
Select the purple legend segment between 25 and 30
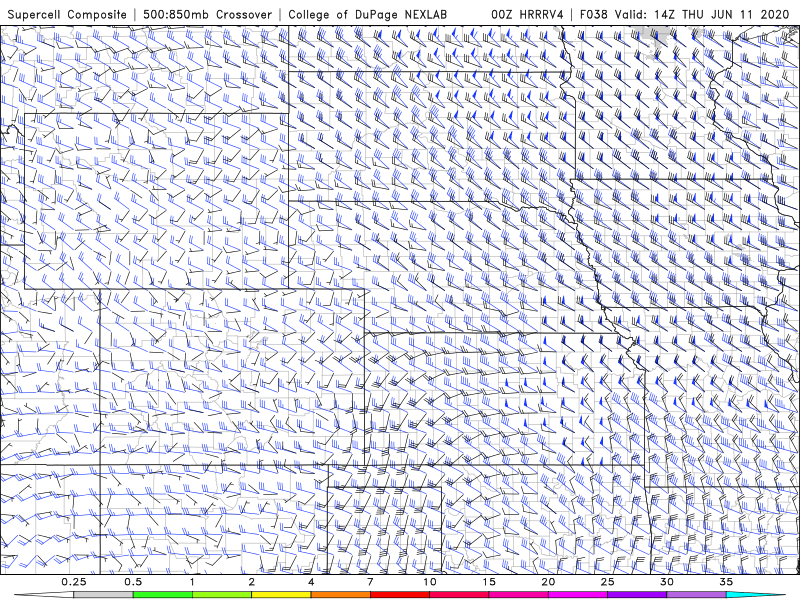(637, 595)
